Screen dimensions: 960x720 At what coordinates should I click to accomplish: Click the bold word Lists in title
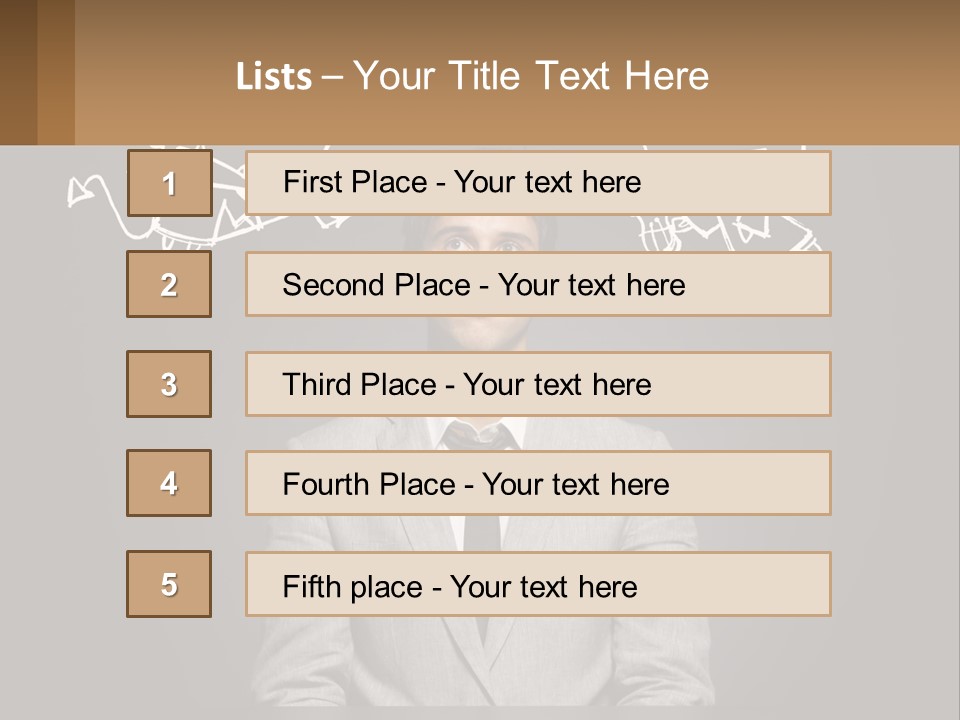[x=273, y=77]
